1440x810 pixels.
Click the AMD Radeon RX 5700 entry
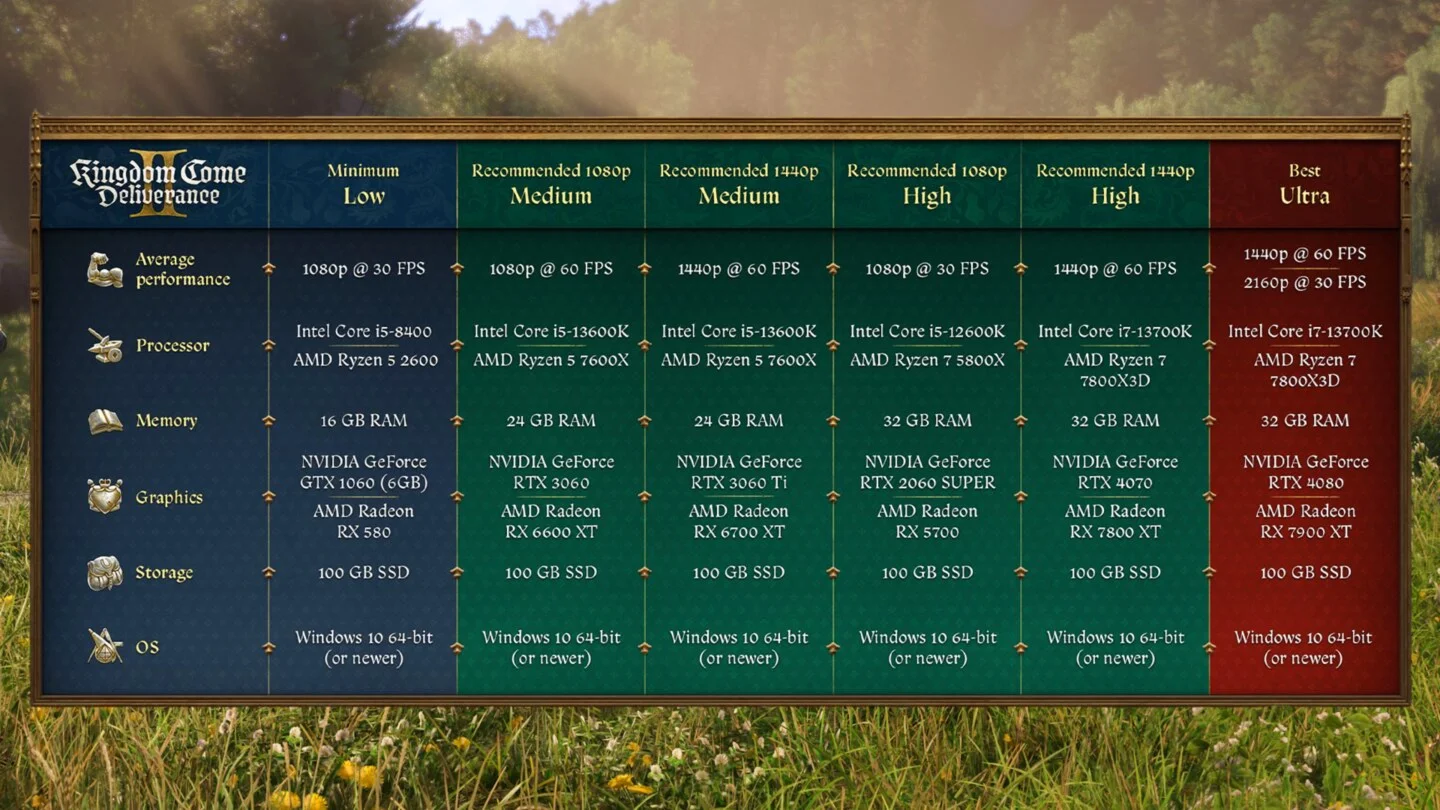[x=927, y=521]
